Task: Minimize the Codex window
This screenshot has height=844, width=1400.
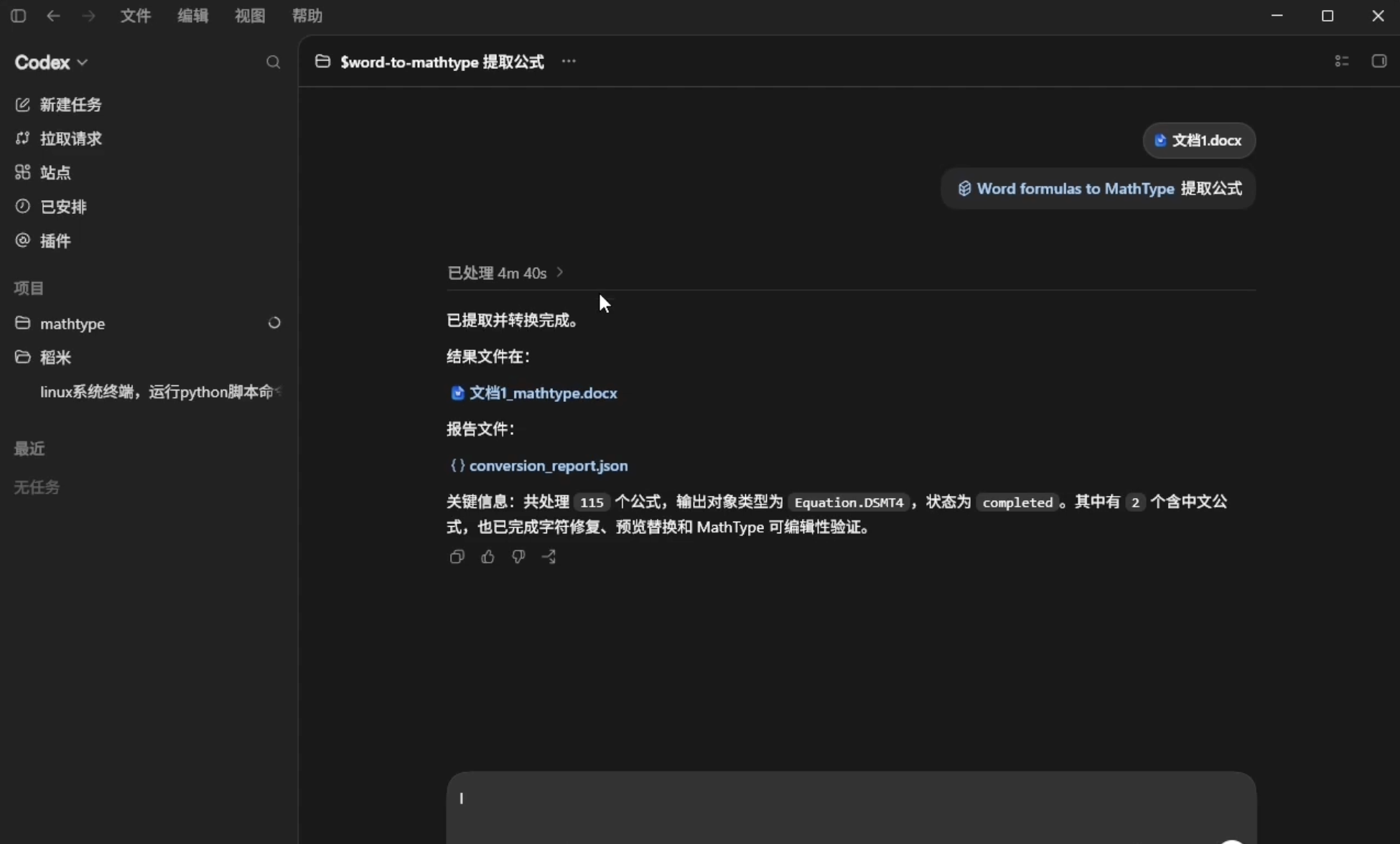Action: pyautogui.click(x=1277, y=16)
